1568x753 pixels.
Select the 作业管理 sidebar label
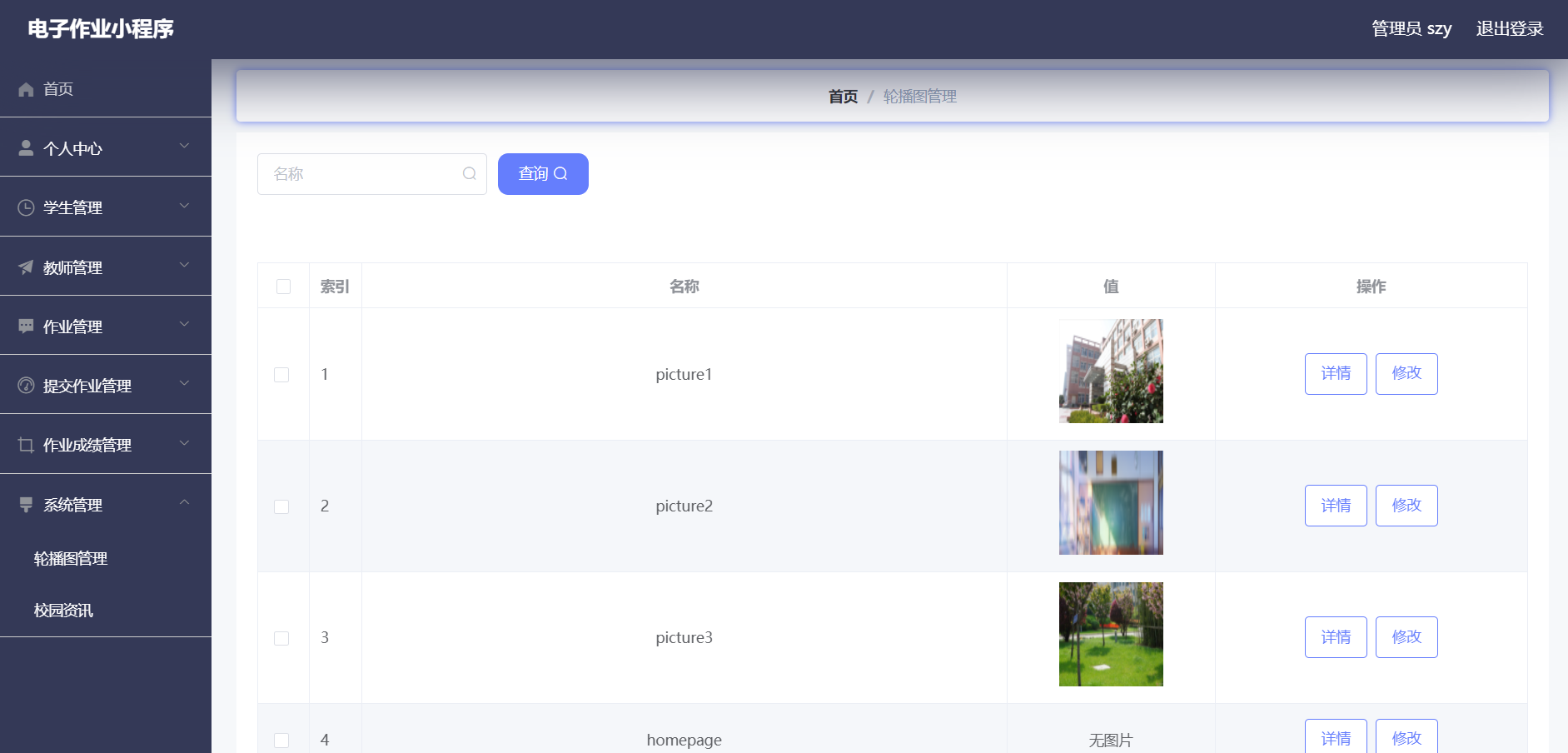[x=72, y=327]
